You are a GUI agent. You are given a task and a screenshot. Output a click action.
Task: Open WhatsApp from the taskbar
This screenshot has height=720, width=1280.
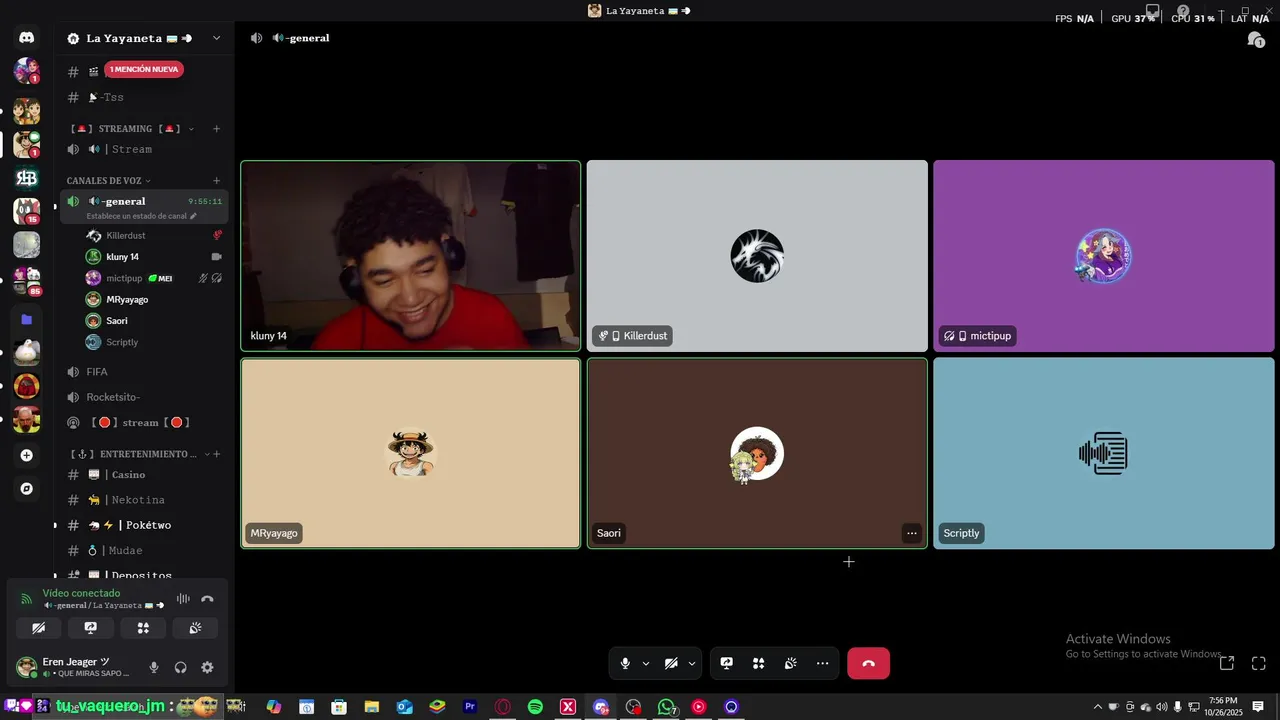click(x=666, y=707)
